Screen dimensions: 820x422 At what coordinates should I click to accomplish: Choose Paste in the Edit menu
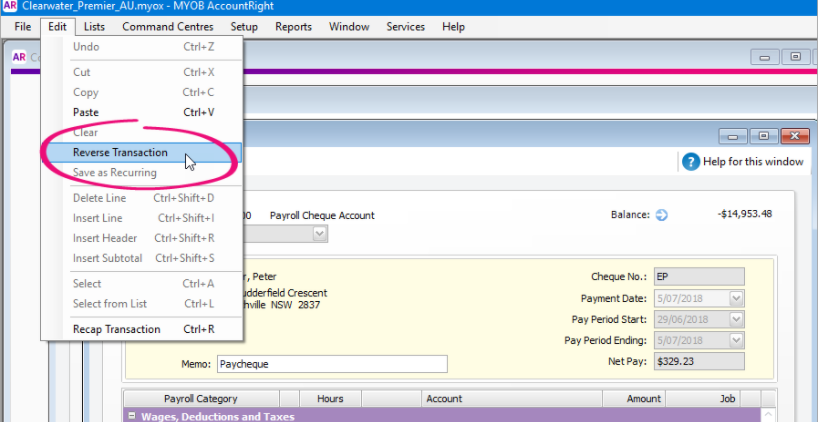tap(86, 112)
